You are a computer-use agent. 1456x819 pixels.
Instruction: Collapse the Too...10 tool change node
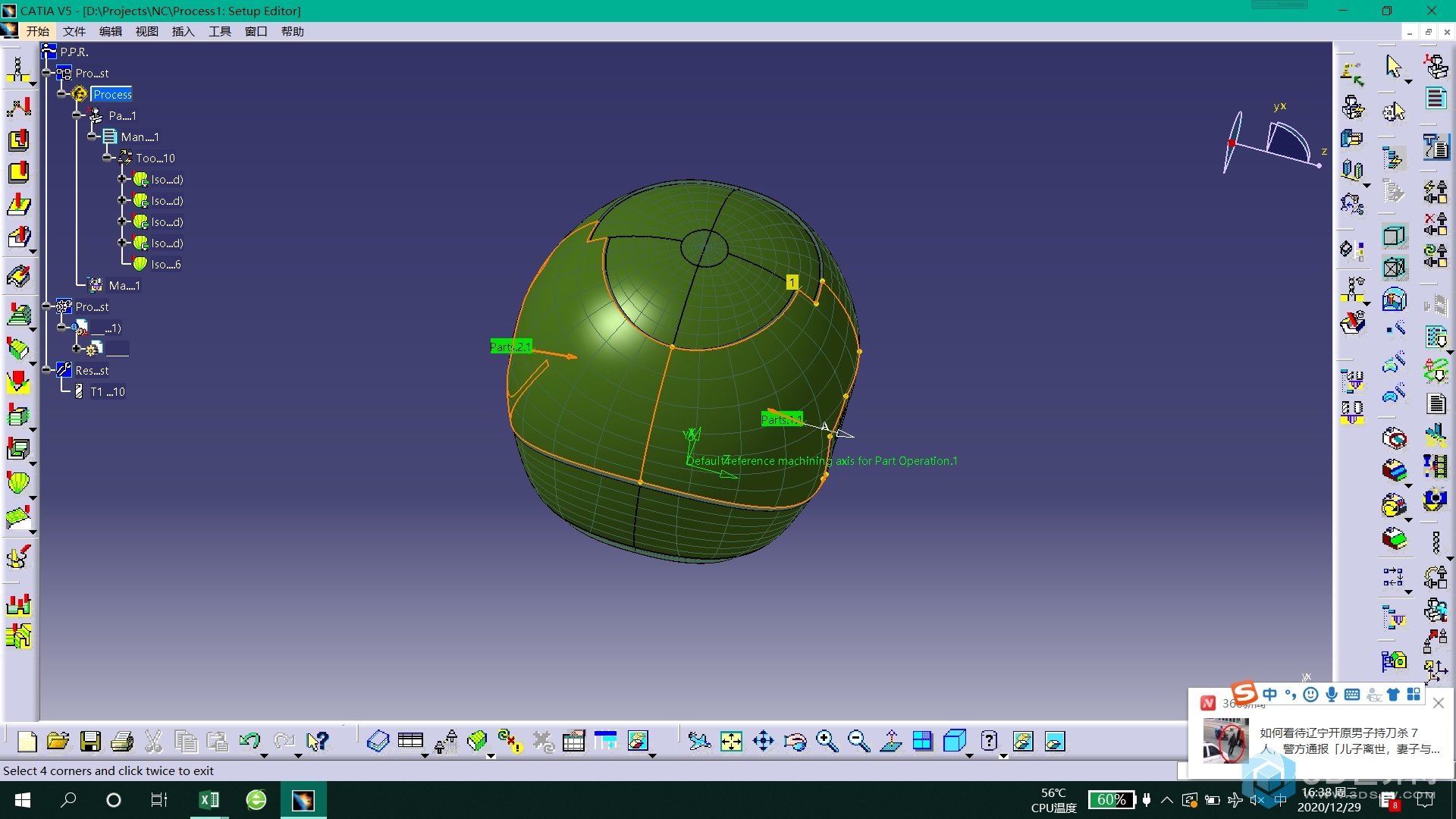pos(108,158)
